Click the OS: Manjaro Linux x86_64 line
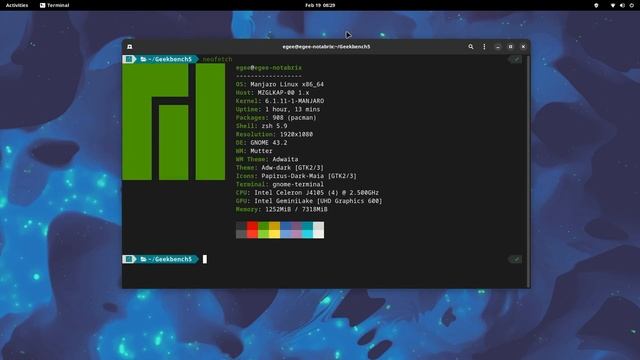Screen dimensions: 640x360 [280, 84]
